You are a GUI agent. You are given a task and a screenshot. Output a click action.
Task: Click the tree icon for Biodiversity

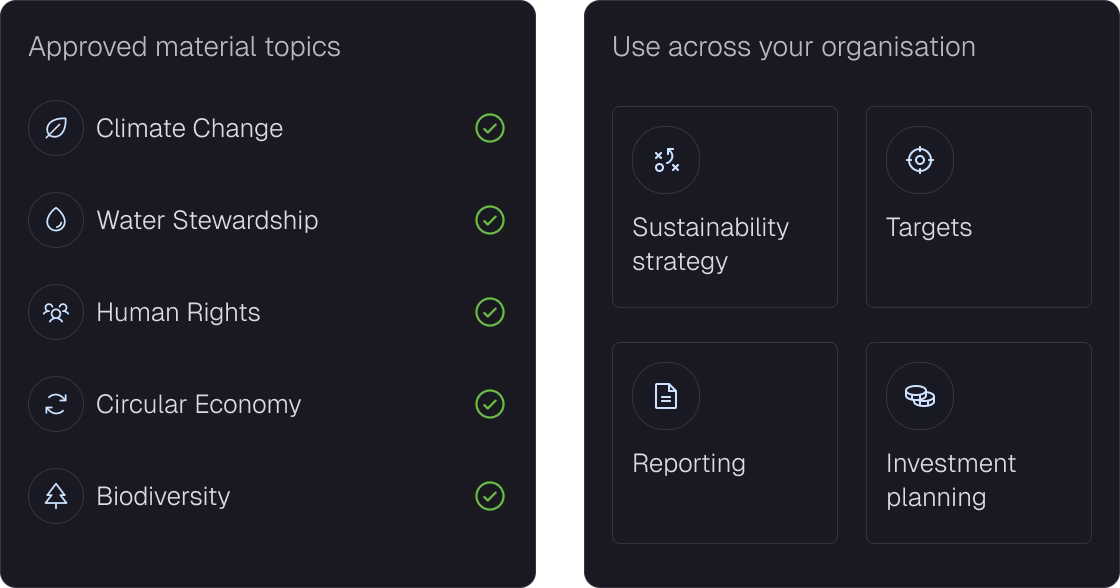pyautogui.click(x=56, y=496)
